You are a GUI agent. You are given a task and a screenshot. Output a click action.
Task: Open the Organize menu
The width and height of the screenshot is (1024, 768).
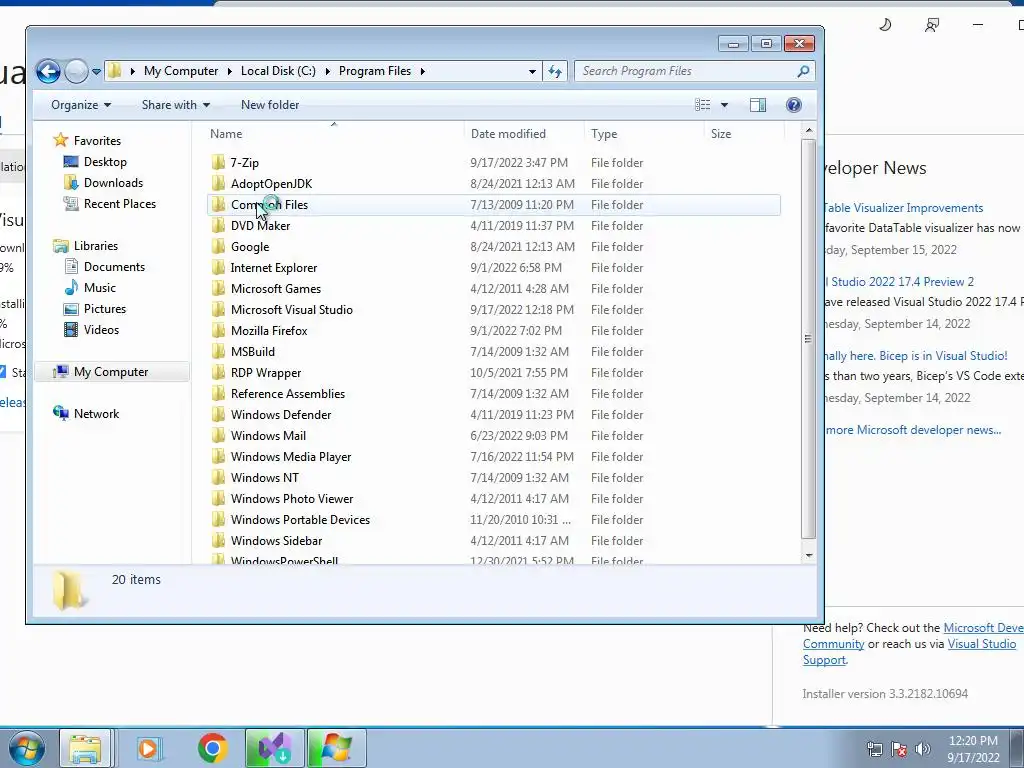tap(81, 105)
